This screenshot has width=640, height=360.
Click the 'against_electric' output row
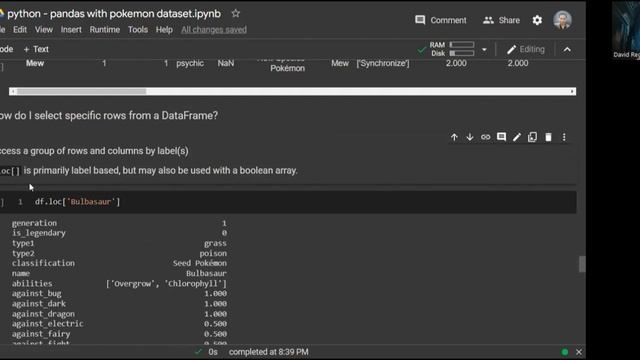point(119,324)
